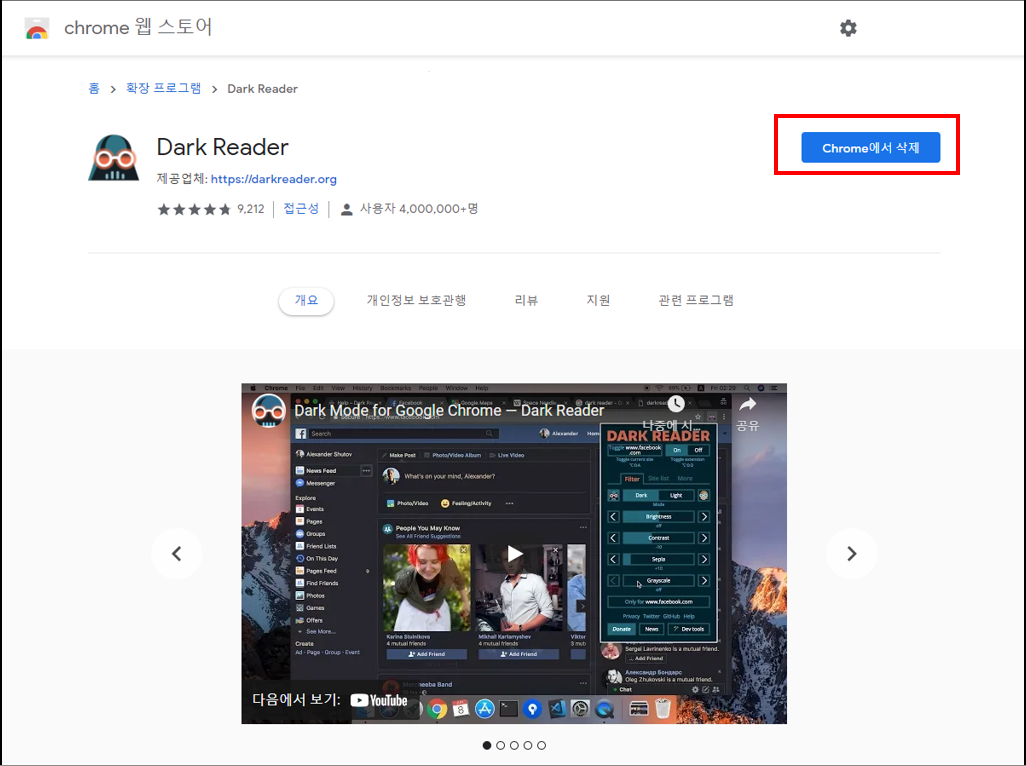Click the 접근성 category link
This screenshot has width=1026, height=766.
tap(301, 209)
